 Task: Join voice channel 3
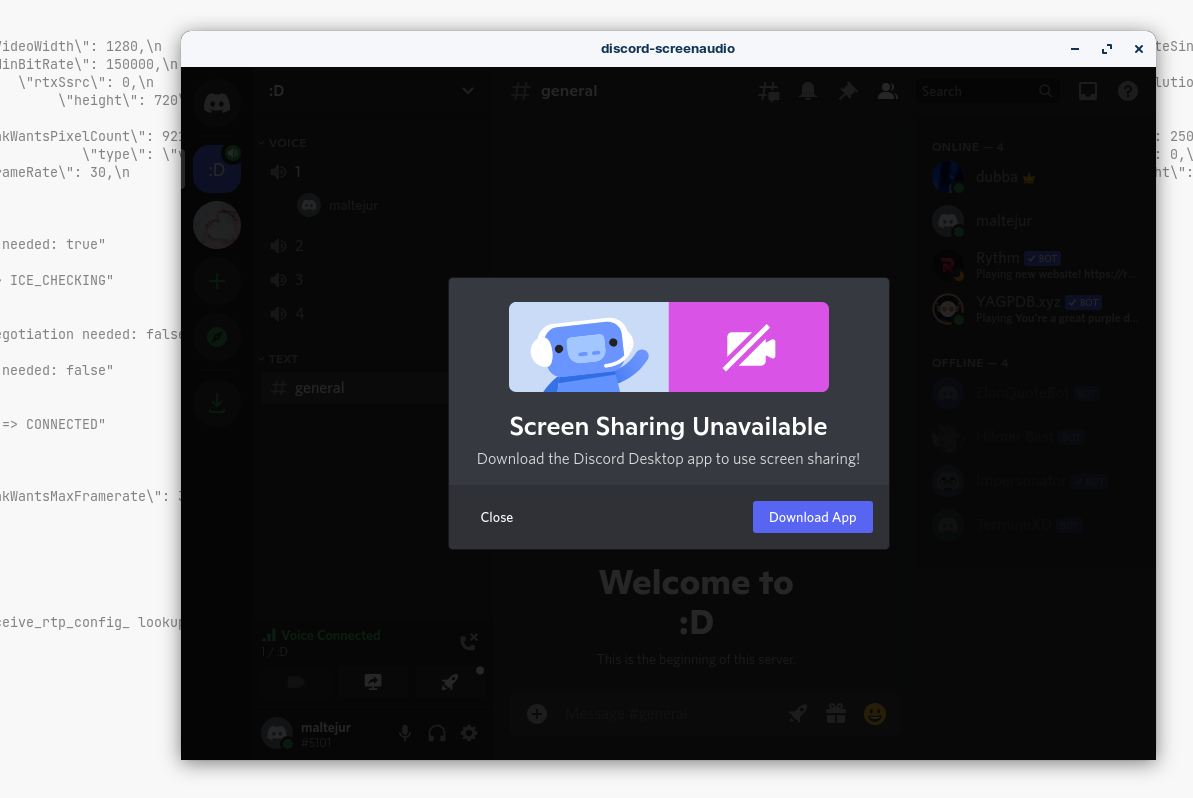[x=373, y=280]
